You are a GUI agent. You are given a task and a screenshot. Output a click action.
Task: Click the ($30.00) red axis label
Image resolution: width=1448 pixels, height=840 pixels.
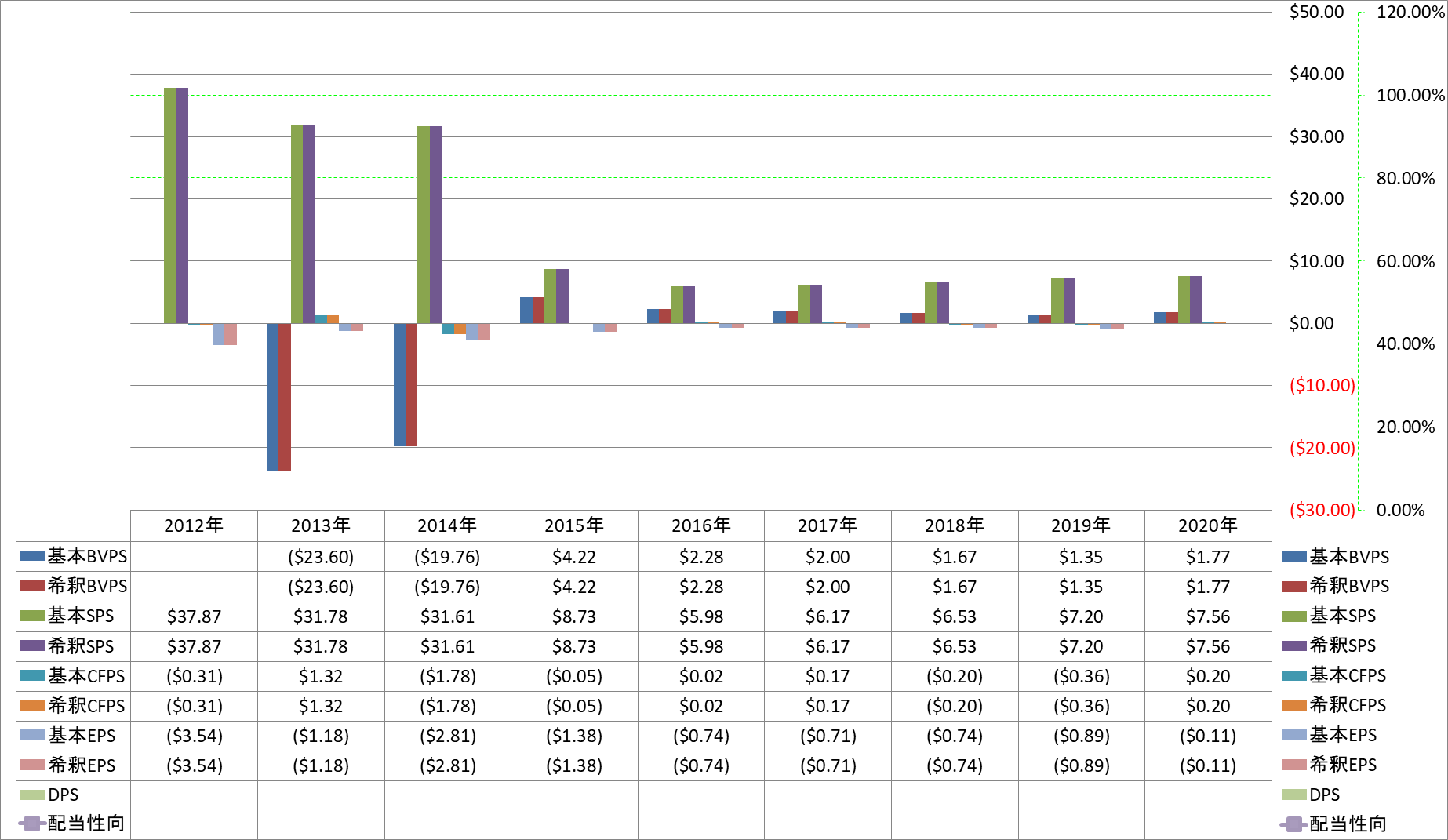pos(1322,510)
